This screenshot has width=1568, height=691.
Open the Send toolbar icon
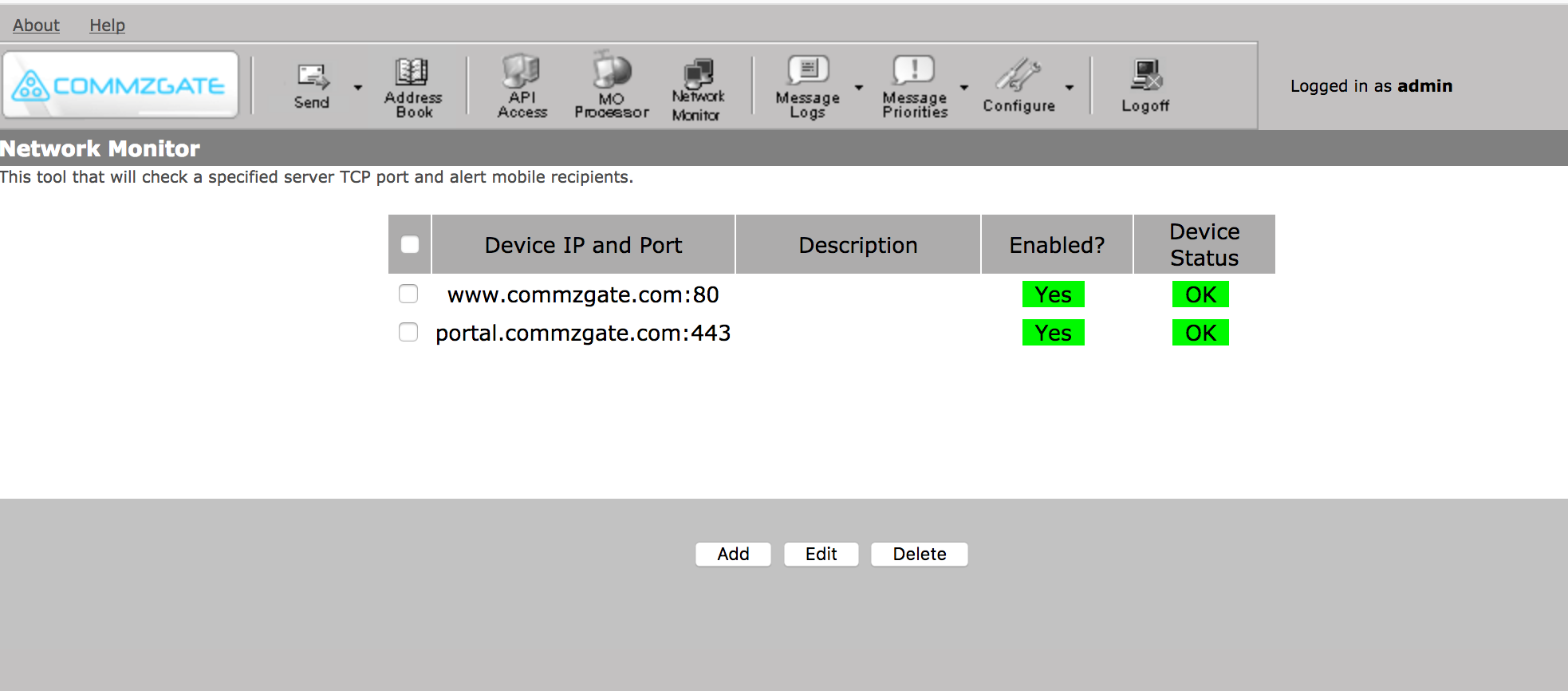[x=312, y=86]
